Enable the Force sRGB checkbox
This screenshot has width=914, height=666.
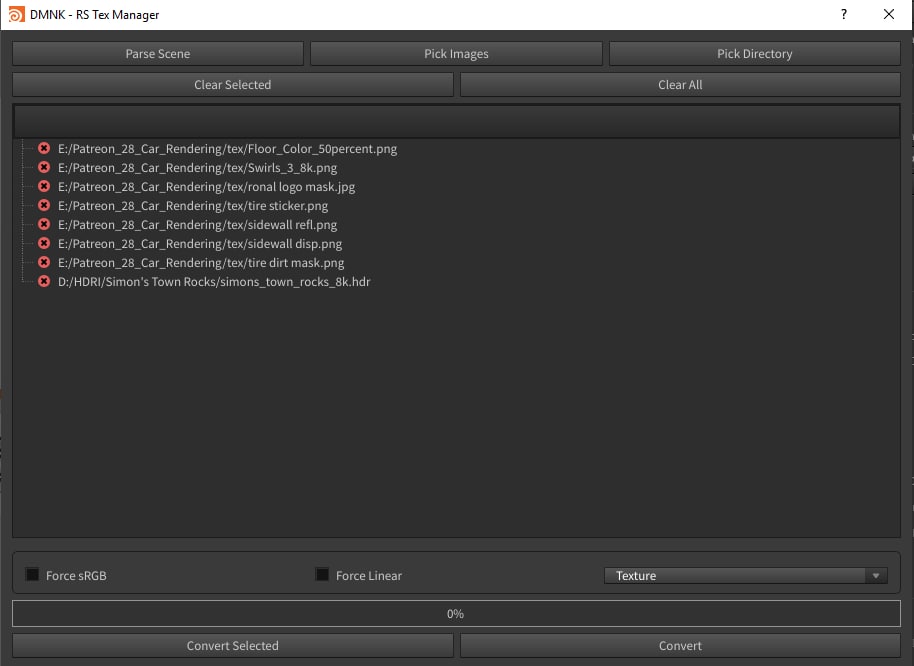tap(32, 575)
